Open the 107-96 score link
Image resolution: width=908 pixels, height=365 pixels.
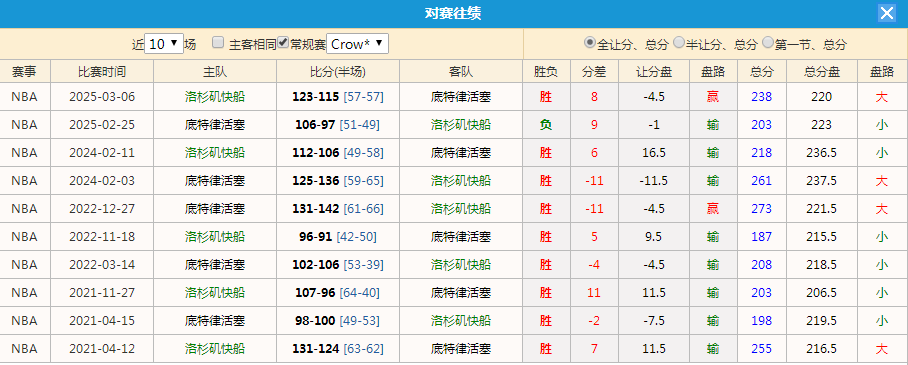coord(316,293)
